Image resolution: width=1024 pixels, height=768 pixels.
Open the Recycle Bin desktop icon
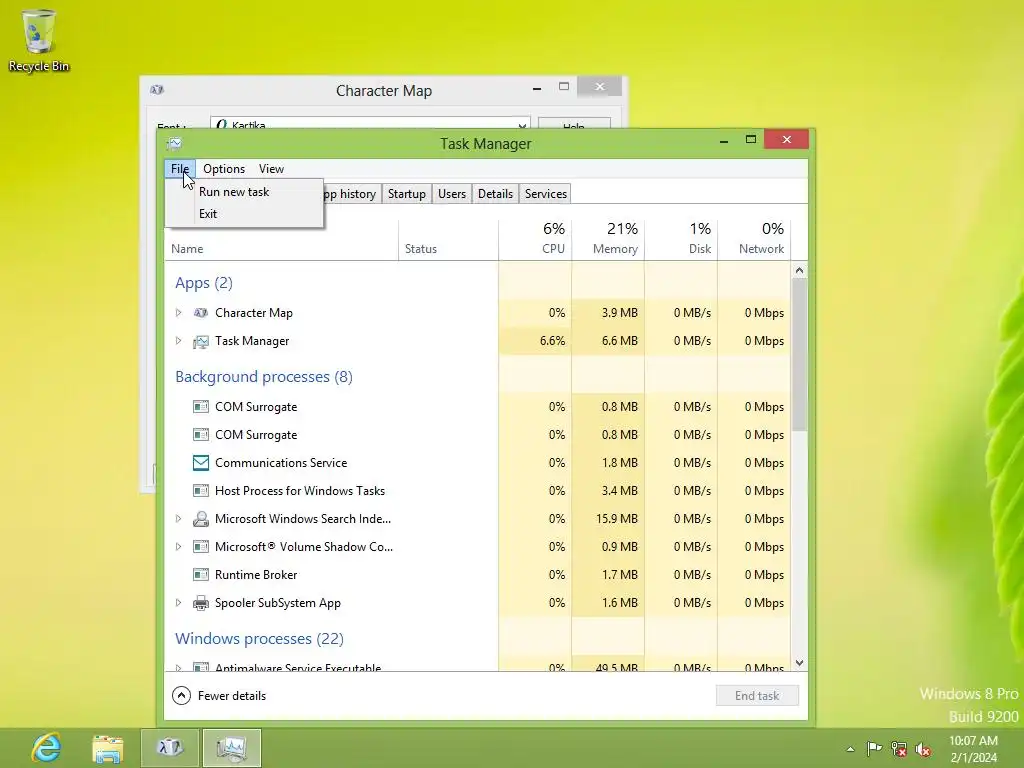pos(39,39)
